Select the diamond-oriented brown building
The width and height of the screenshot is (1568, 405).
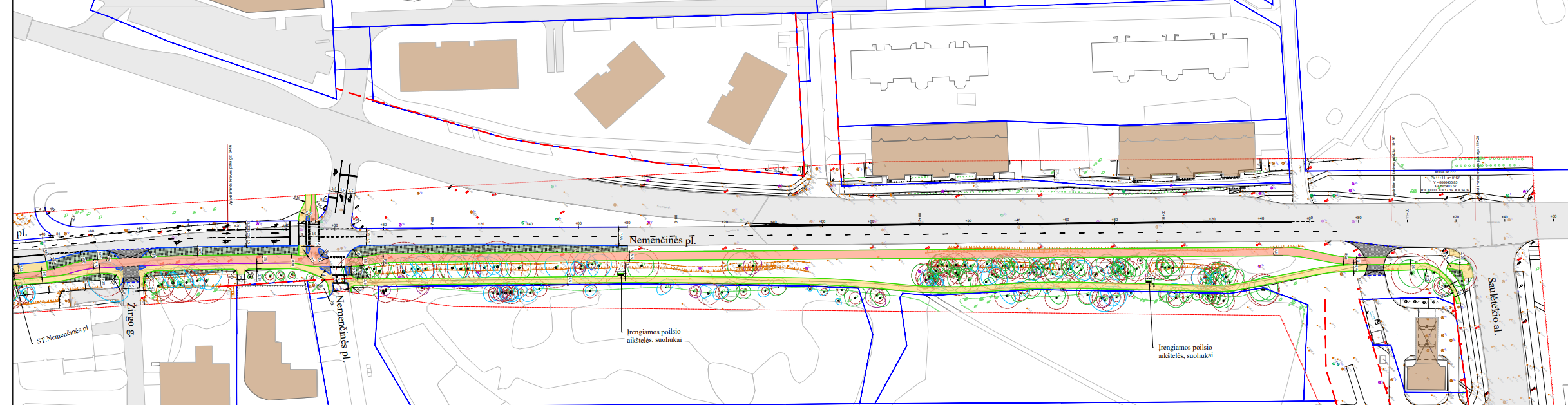(x=619, y=85)
